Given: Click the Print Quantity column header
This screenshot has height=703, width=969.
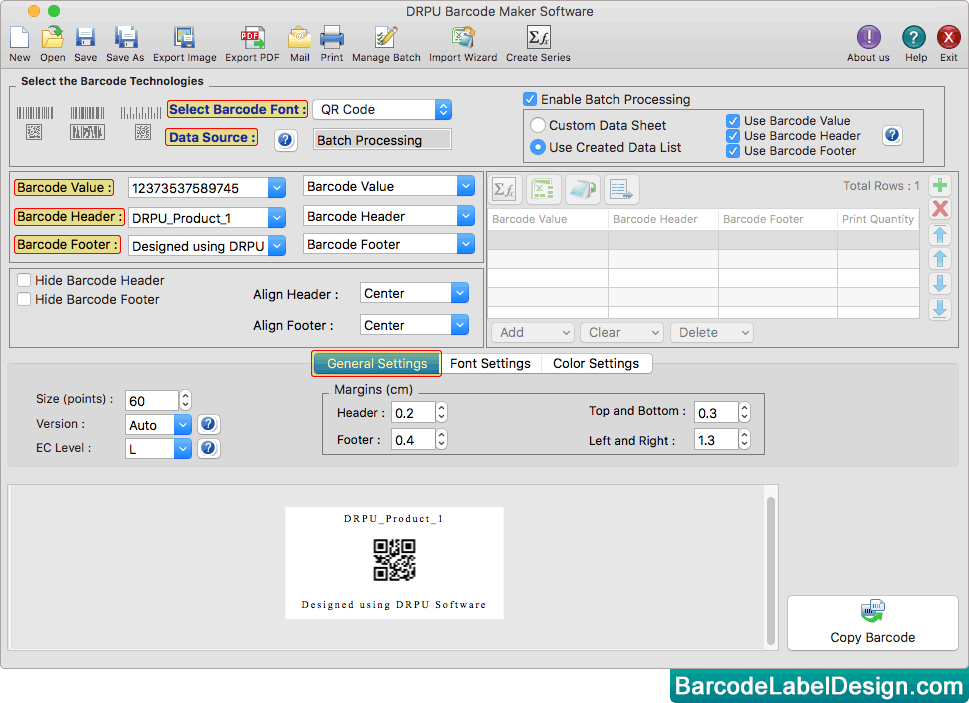Looking at the screenshot, I should point(878,219).
